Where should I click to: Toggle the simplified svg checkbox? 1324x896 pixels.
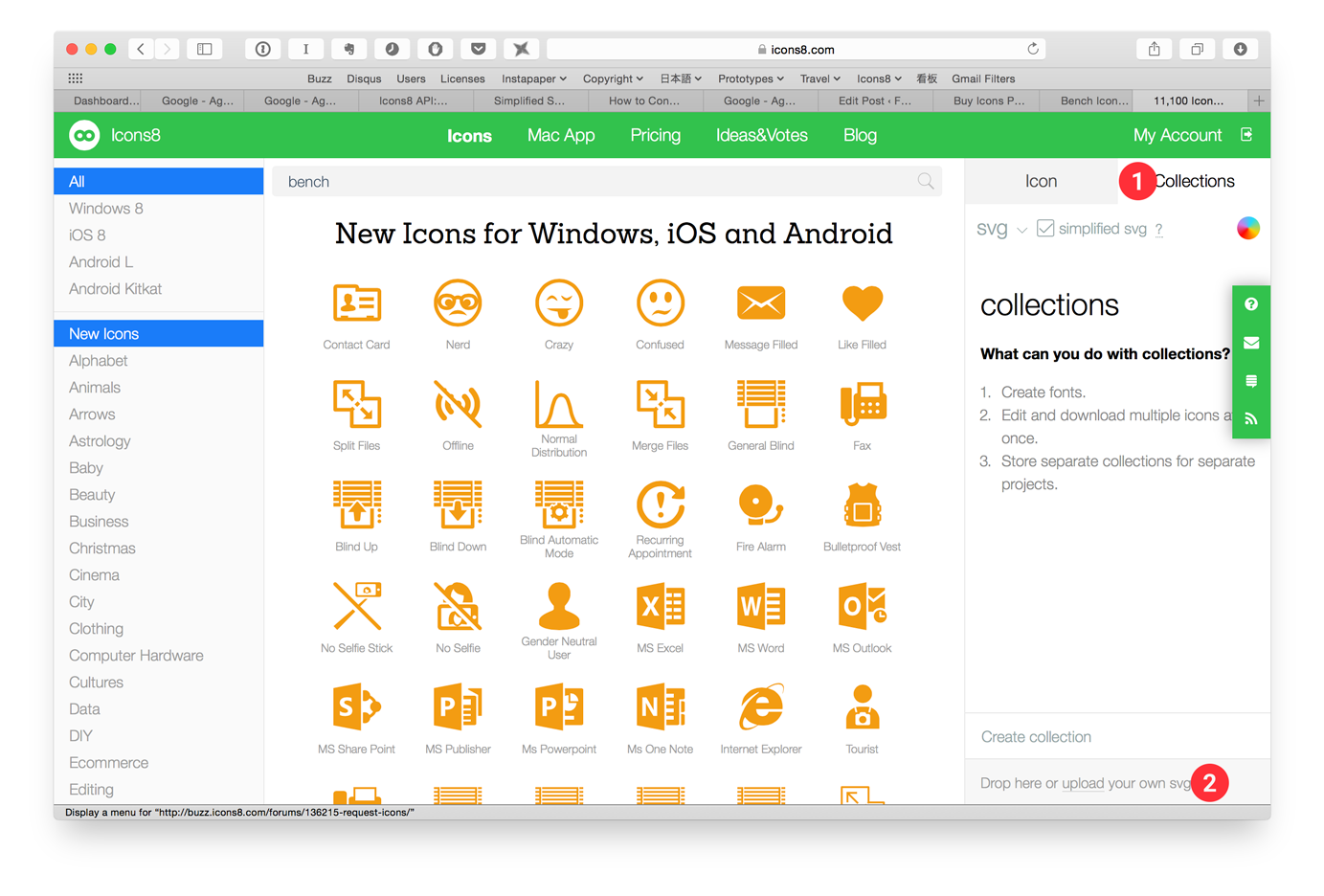(x=1043, y=228)
